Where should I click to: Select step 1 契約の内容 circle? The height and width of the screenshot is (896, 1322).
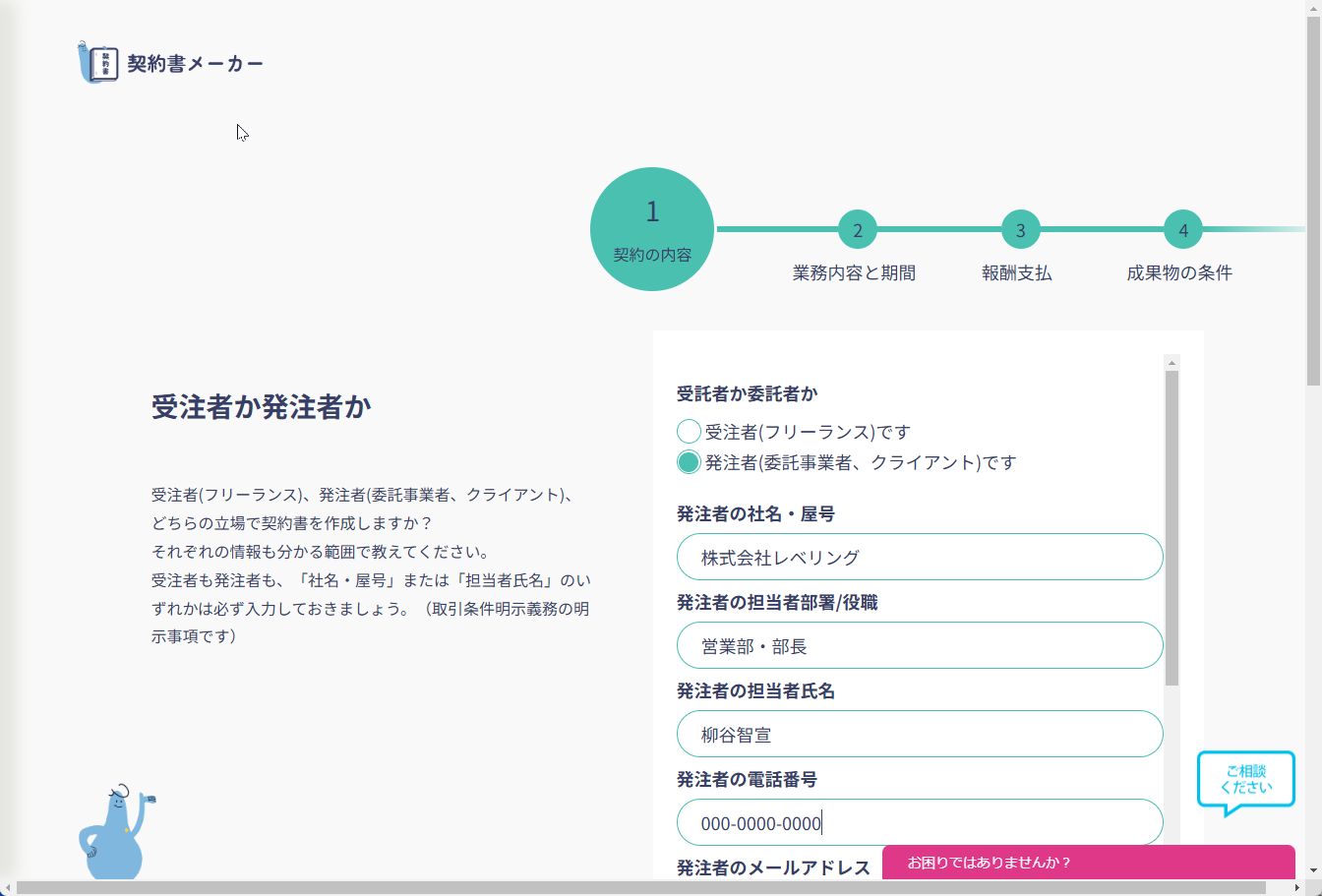[x=652, y=229]
